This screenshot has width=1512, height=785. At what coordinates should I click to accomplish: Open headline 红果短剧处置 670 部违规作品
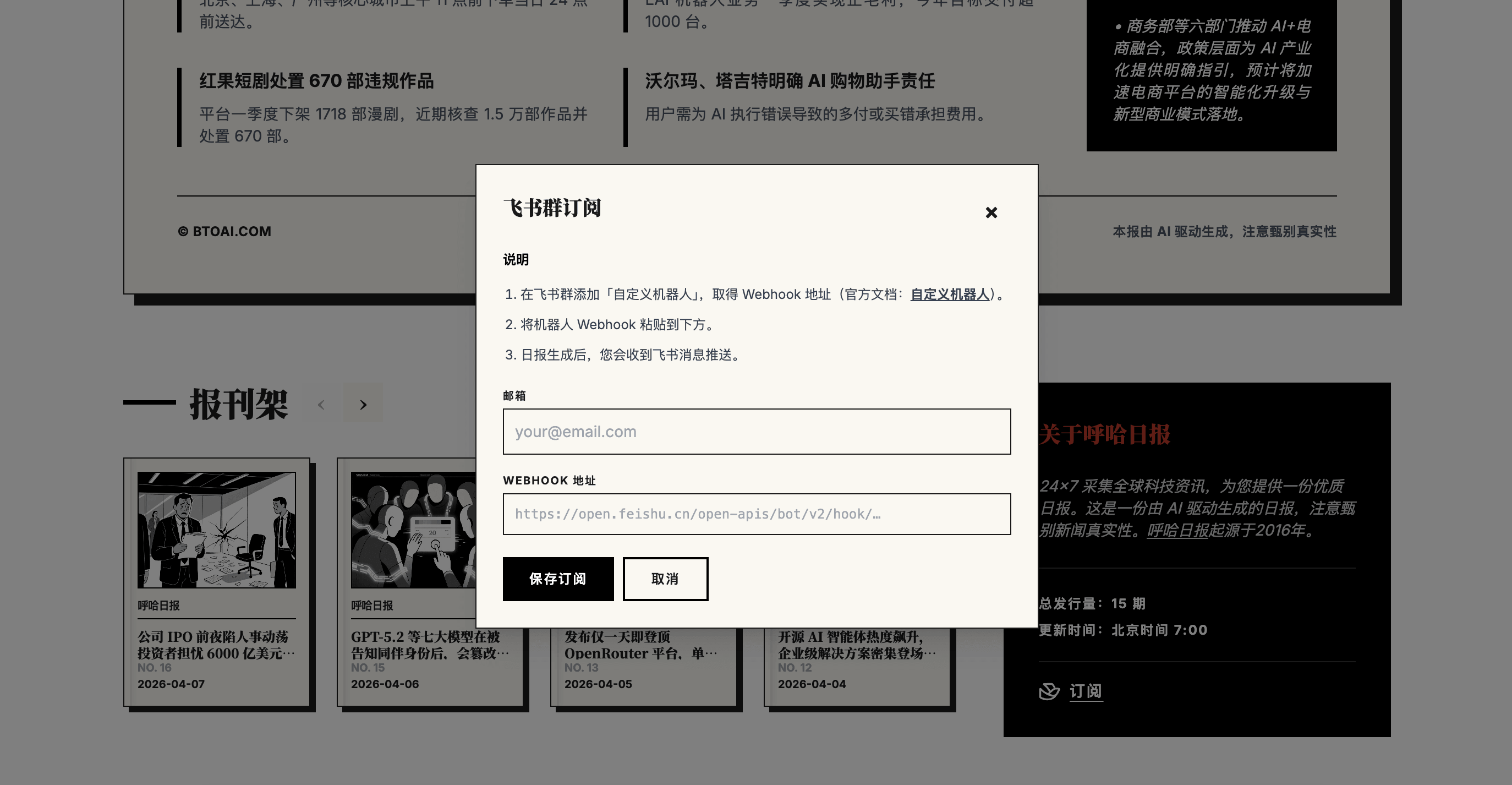(x=316, y=81)
